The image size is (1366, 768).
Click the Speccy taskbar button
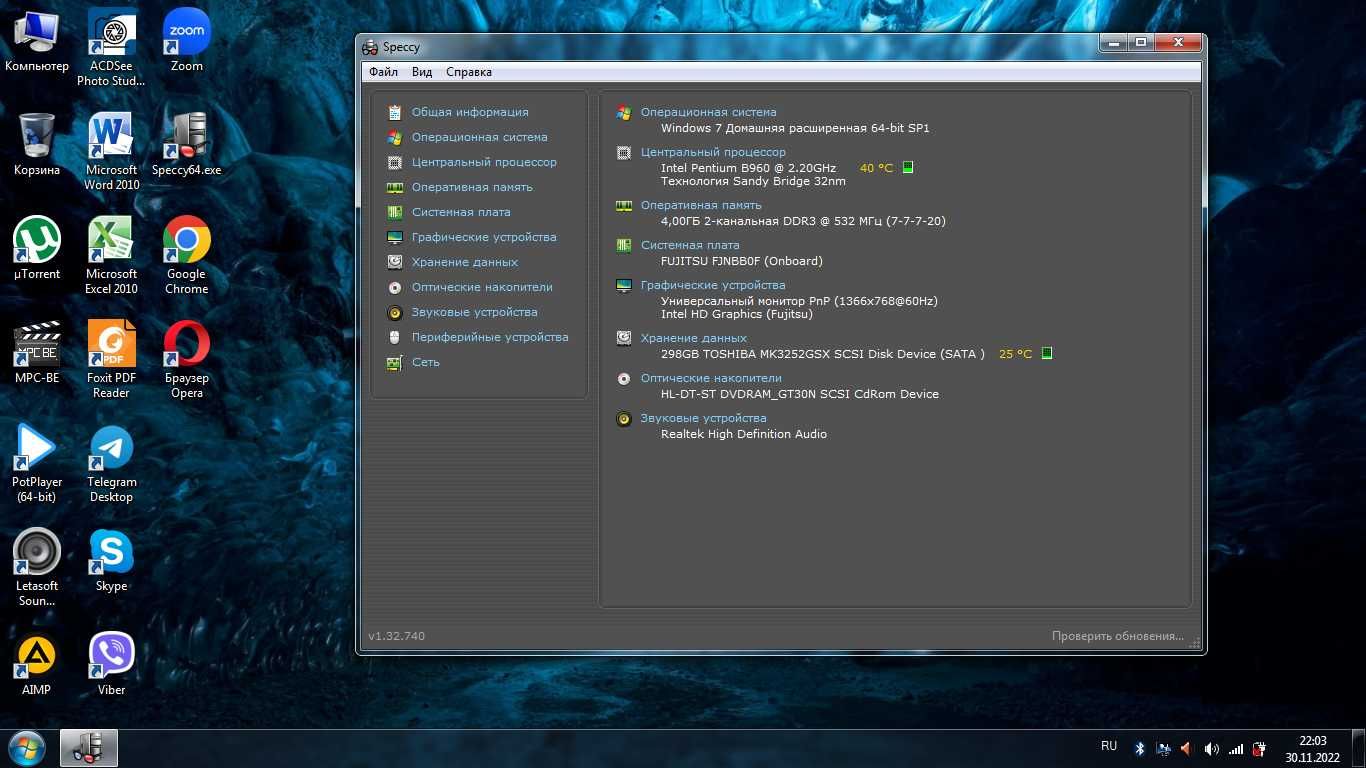tap(89, 748)
